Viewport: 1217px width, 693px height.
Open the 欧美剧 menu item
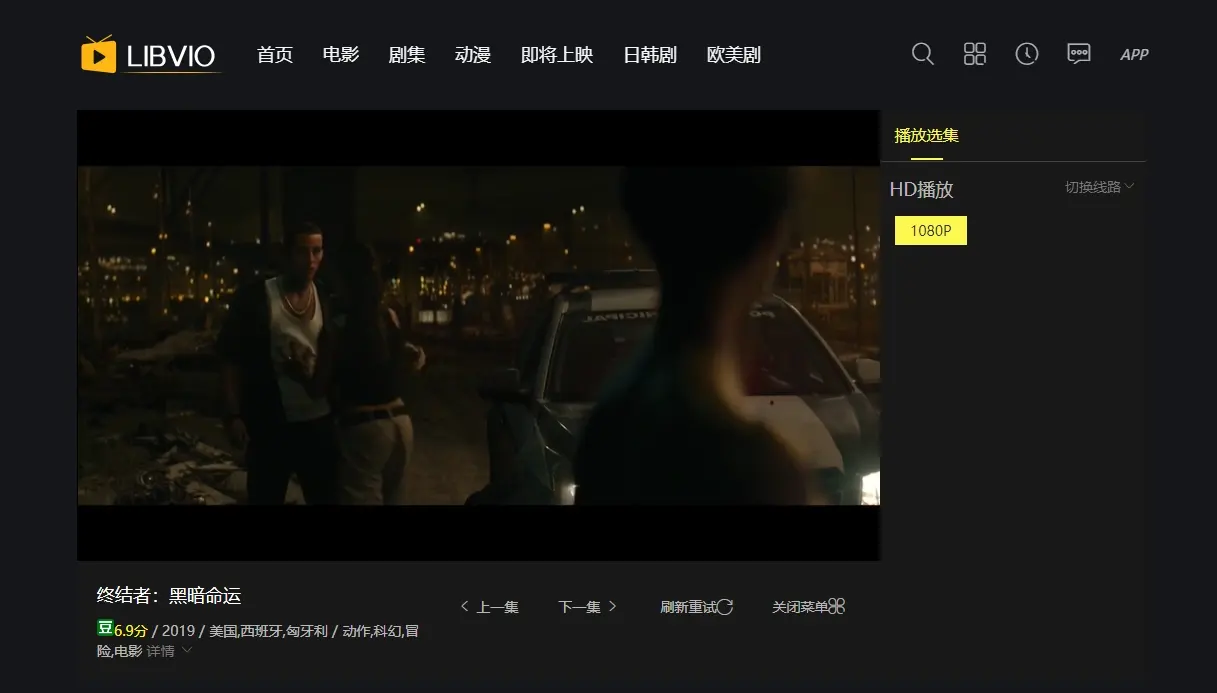click(x=733, y=55)
